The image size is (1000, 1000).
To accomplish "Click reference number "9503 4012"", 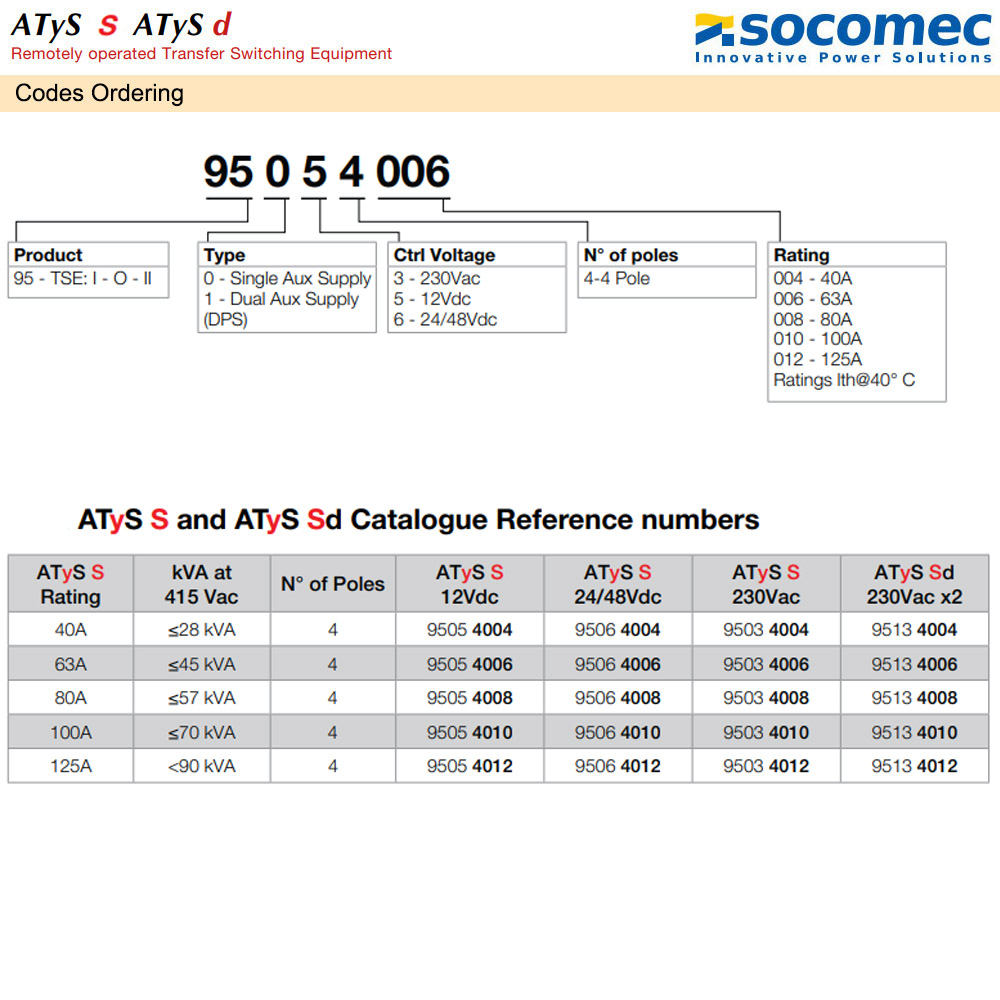I will [x=766, y=767].
